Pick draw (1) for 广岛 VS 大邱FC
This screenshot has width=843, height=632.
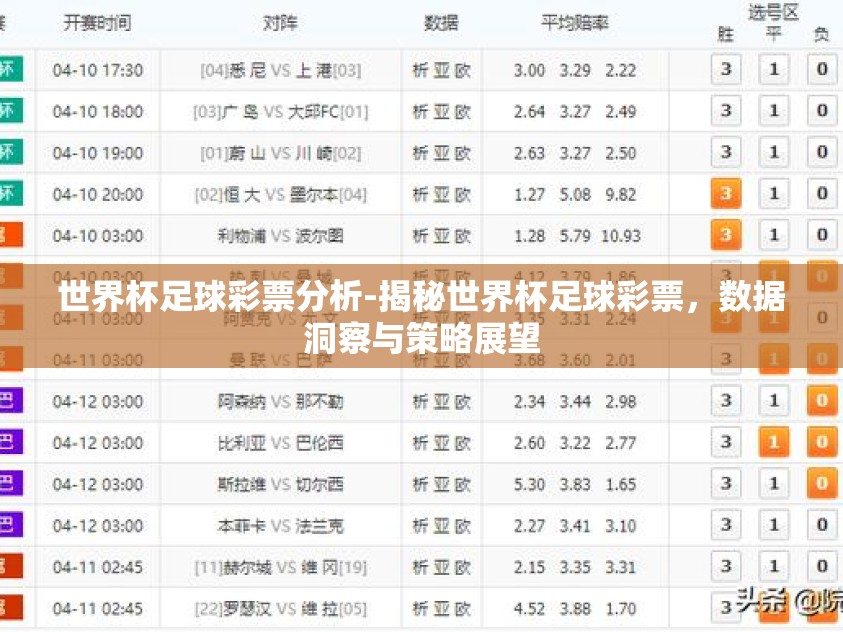coord(774,111)
